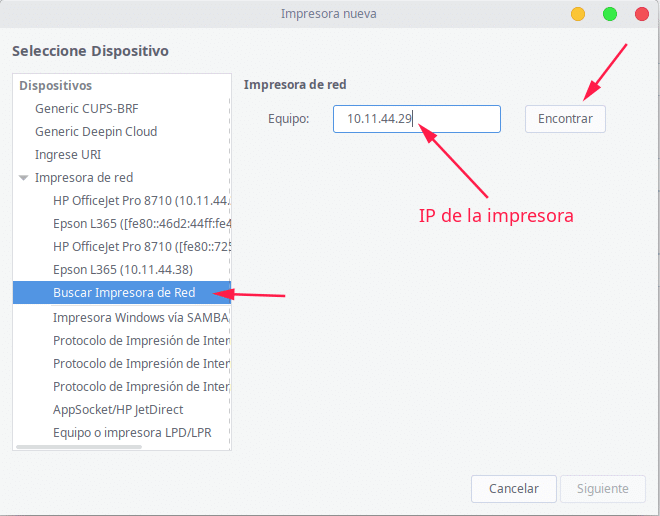Choose Impresora Windows vía SAMBA

coord(140,317)
